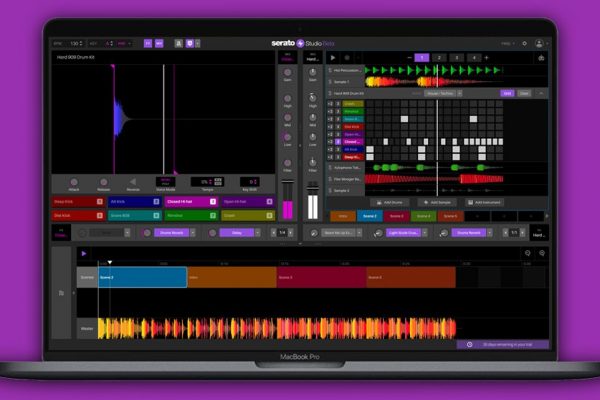Click the icon at far right of pattern bar
The width and height of the screenshot is (600, 400).
click(x=541, y=58)
